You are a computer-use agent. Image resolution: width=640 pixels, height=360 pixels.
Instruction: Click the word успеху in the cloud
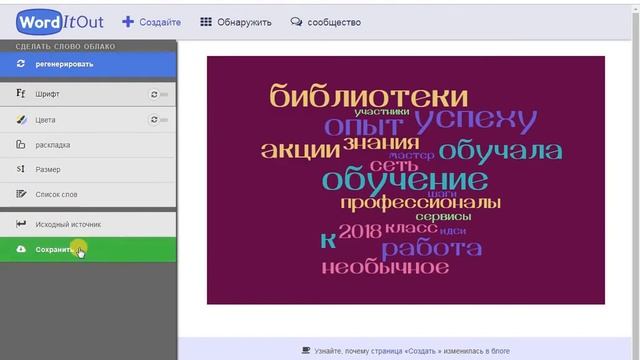[x=476, y=121]
